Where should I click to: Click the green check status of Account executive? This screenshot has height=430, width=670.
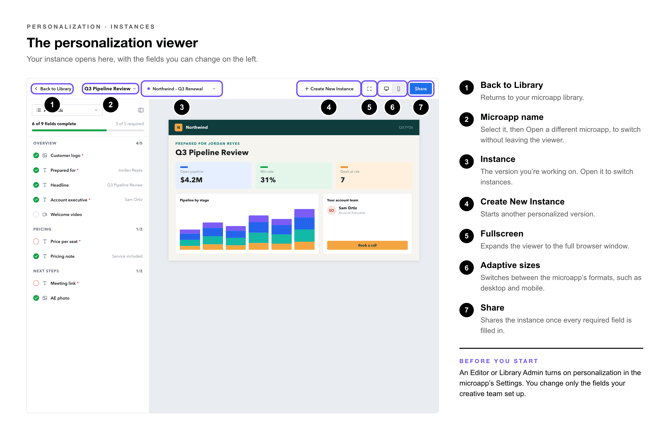tap(36, 200)
